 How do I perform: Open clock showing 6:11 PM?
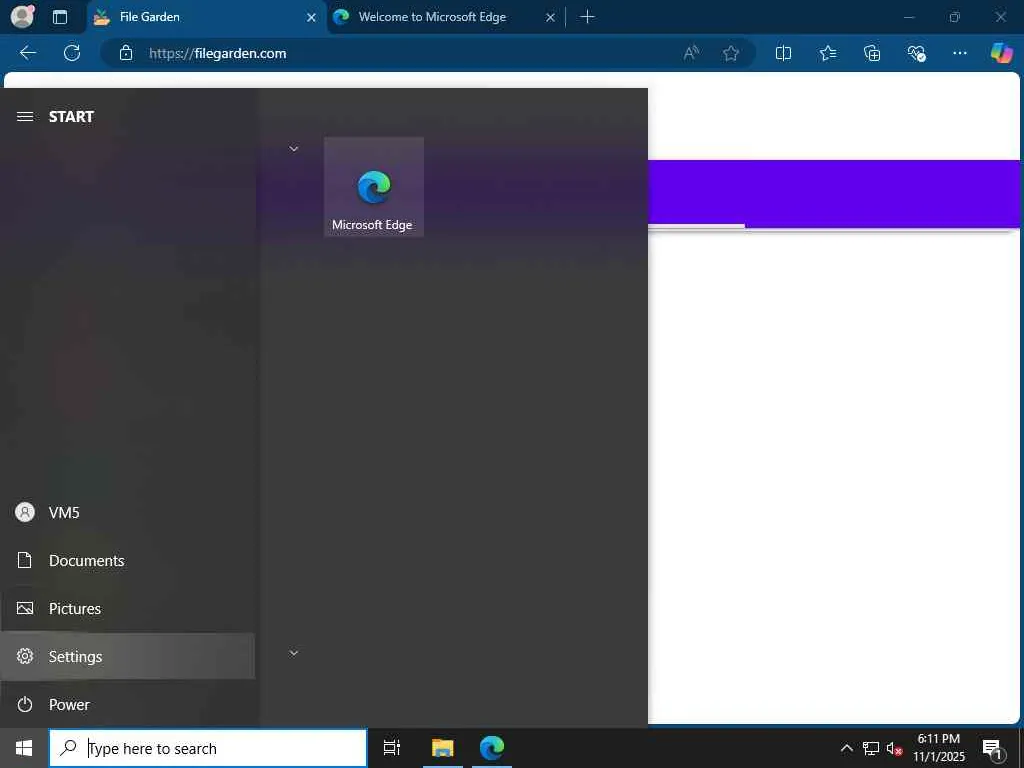tap(939, 748)
